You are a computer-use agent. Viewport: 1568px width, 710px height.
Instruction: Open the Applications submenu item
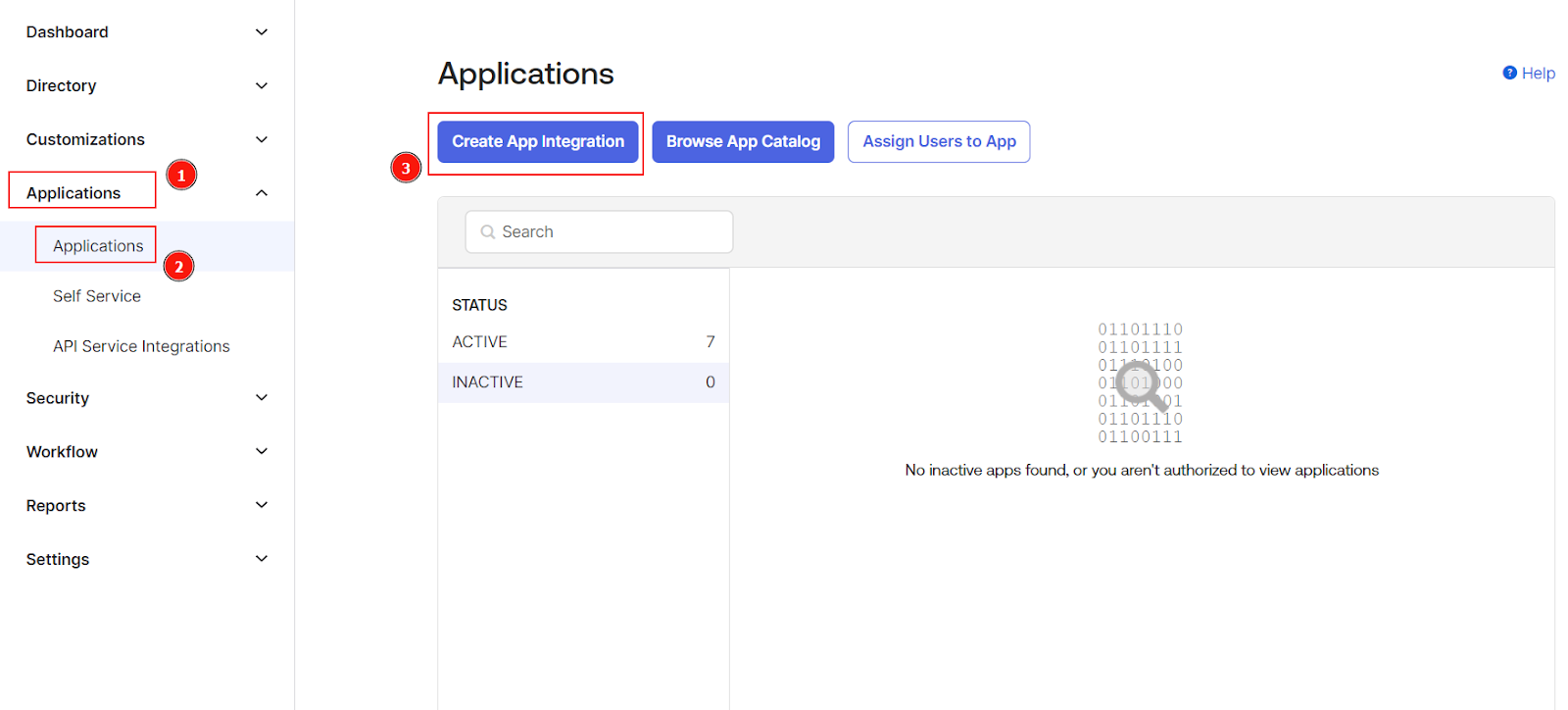click(x=98, y=246)
